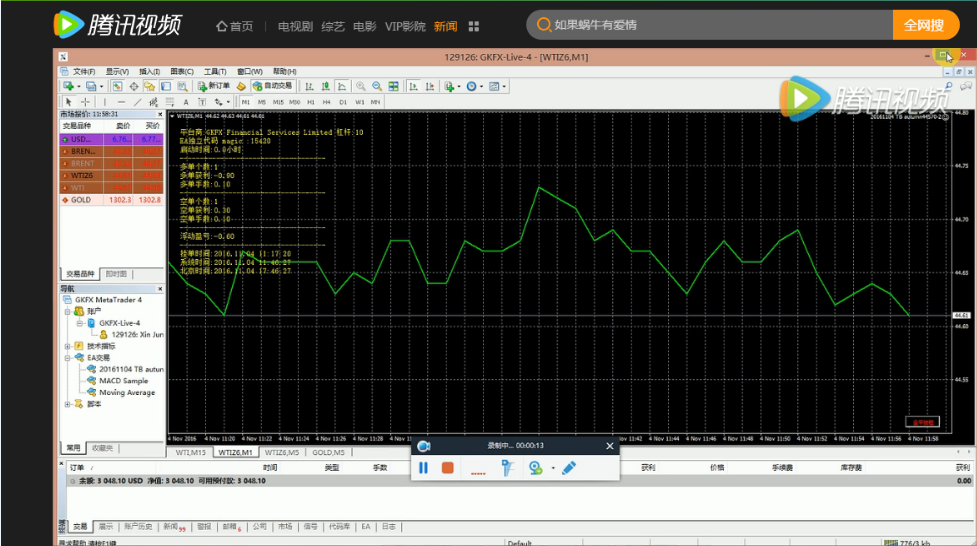The width and height of the screenshot is (977, 546).
Task: Select the trendline drawing tool
Action: pyautogui.click(x=137, y=102)
